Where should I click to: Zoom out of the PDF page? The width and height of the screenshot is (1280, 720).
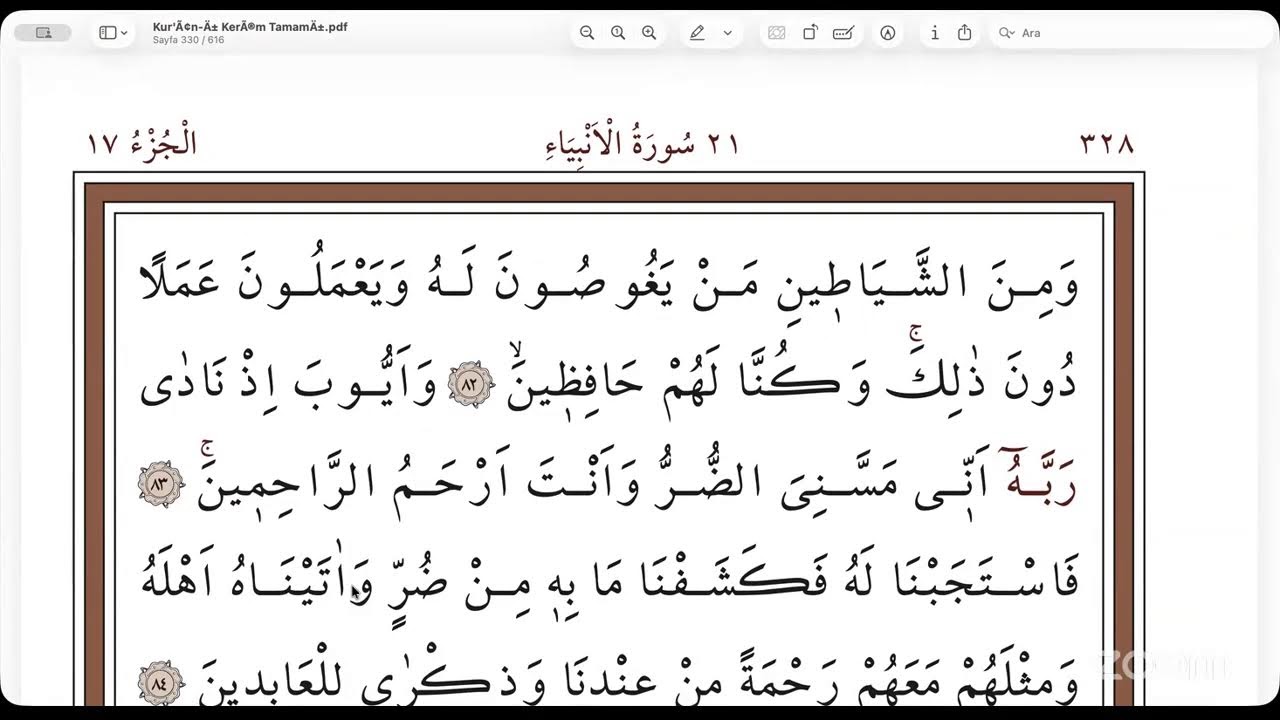[x=587, y=33]
